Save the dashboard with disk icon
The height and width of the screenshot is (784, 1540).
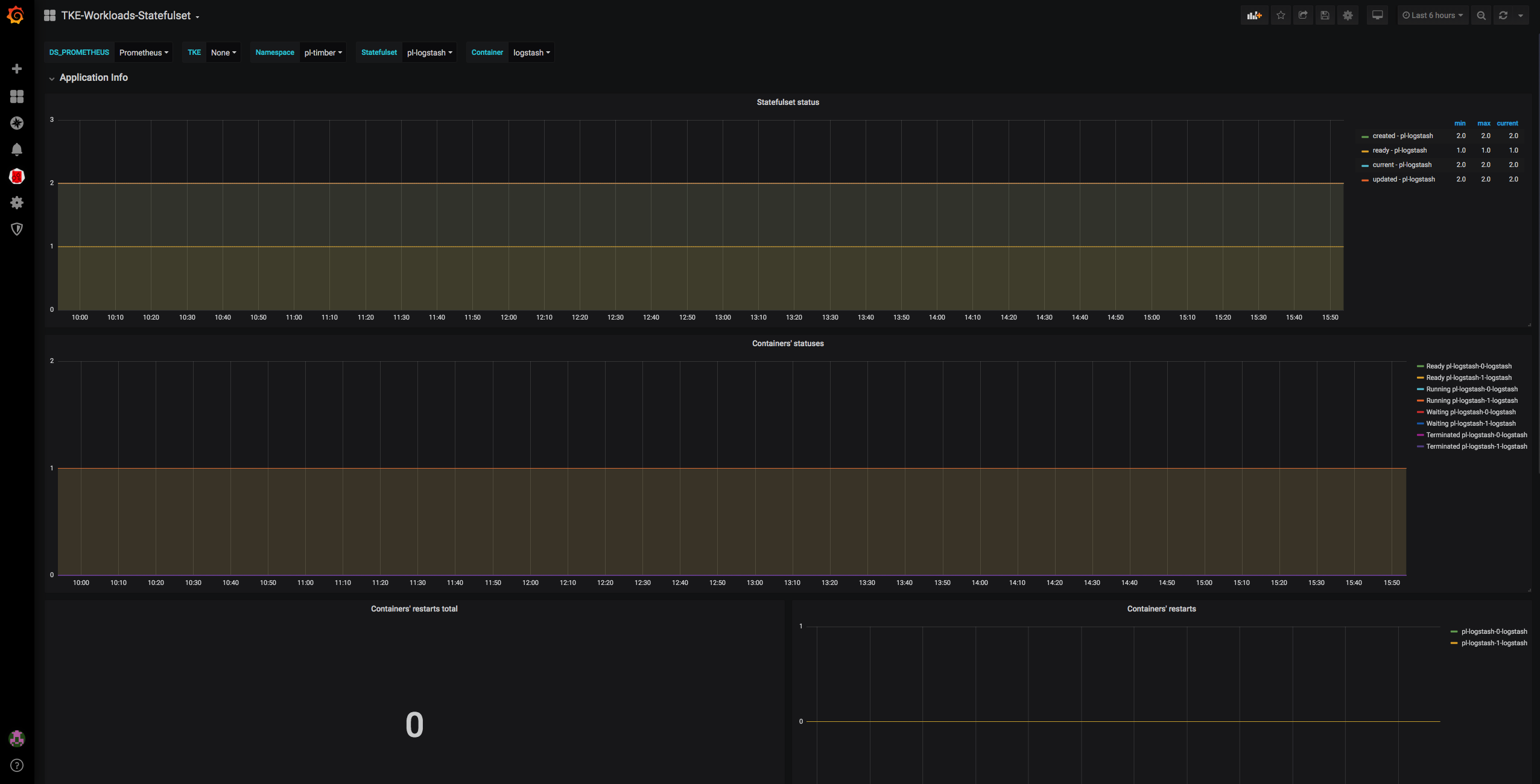point(1325,16)
